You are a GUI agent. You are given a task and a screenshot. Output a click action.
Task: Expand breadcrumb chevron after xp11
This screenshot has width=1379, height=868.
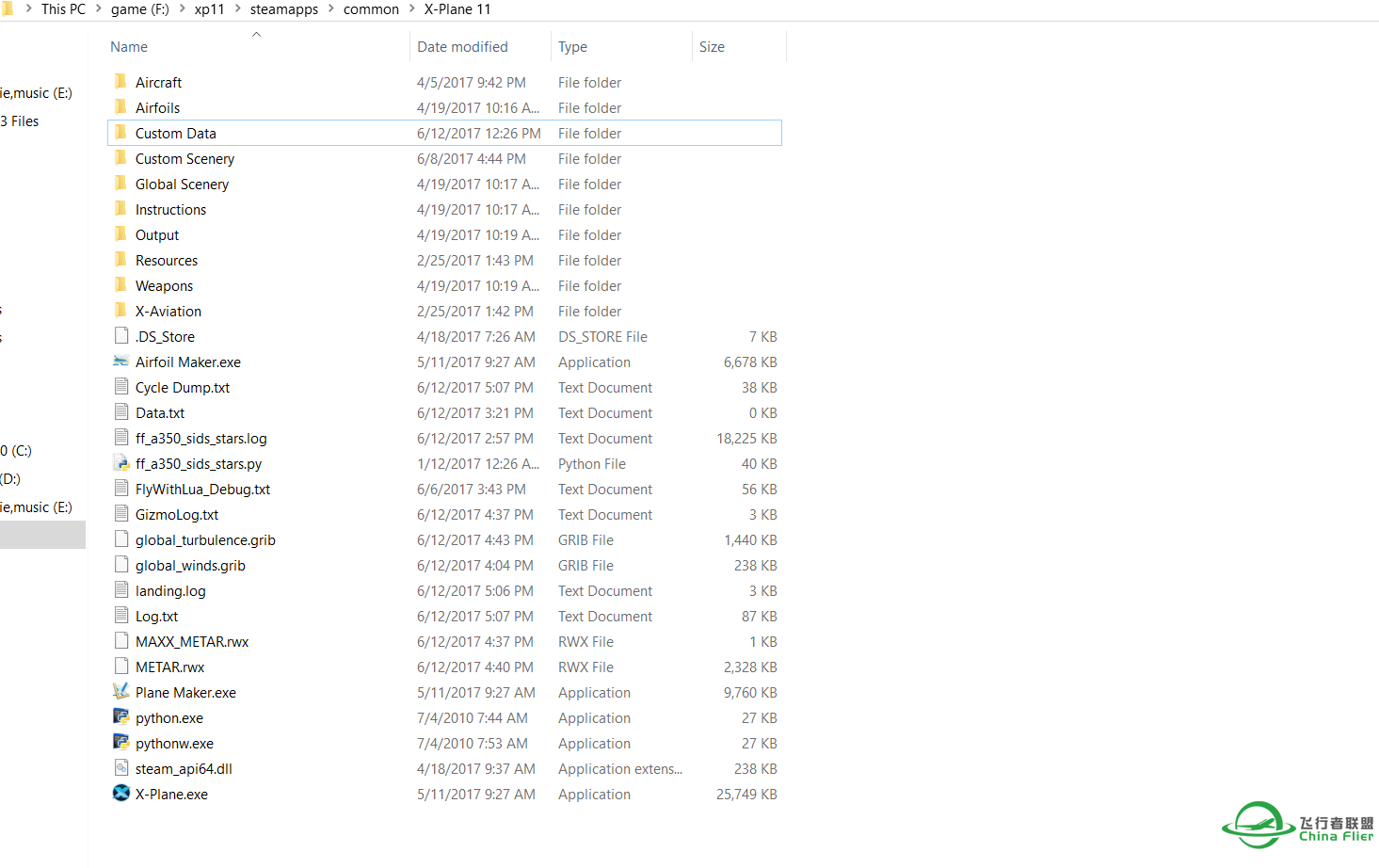click(237, 8)
